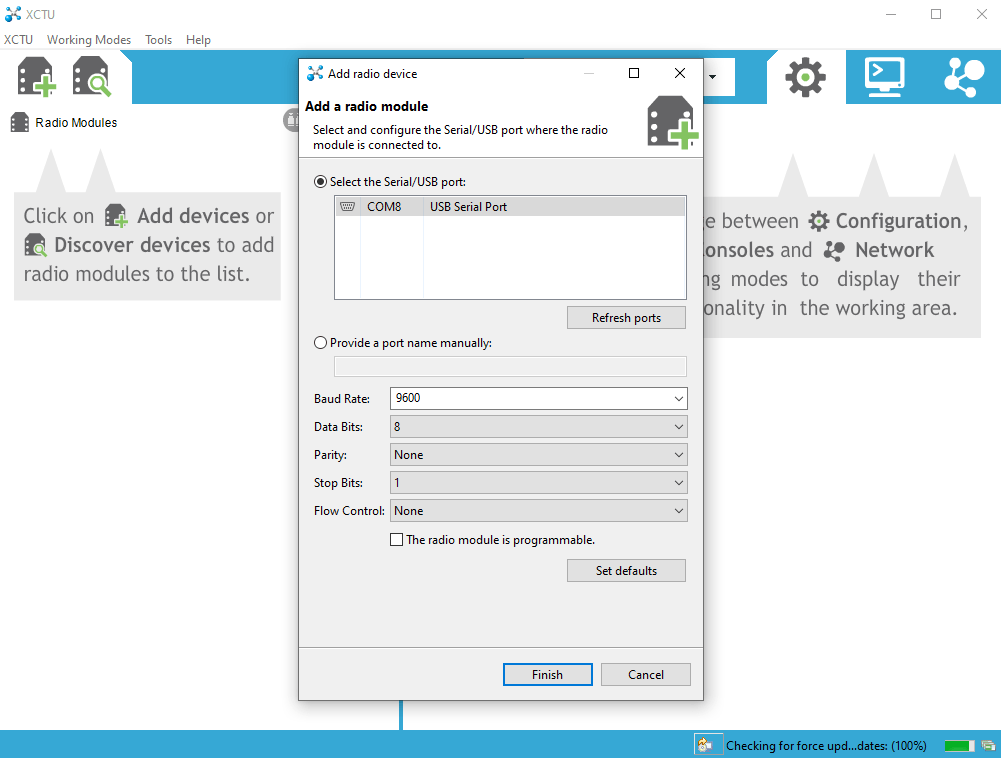The width and height of the screenshot is (1001, 758).
Task: Click the Discover devices magnifier icon in the toolbar
Action: pyautogui.click(x=91, y=77)
